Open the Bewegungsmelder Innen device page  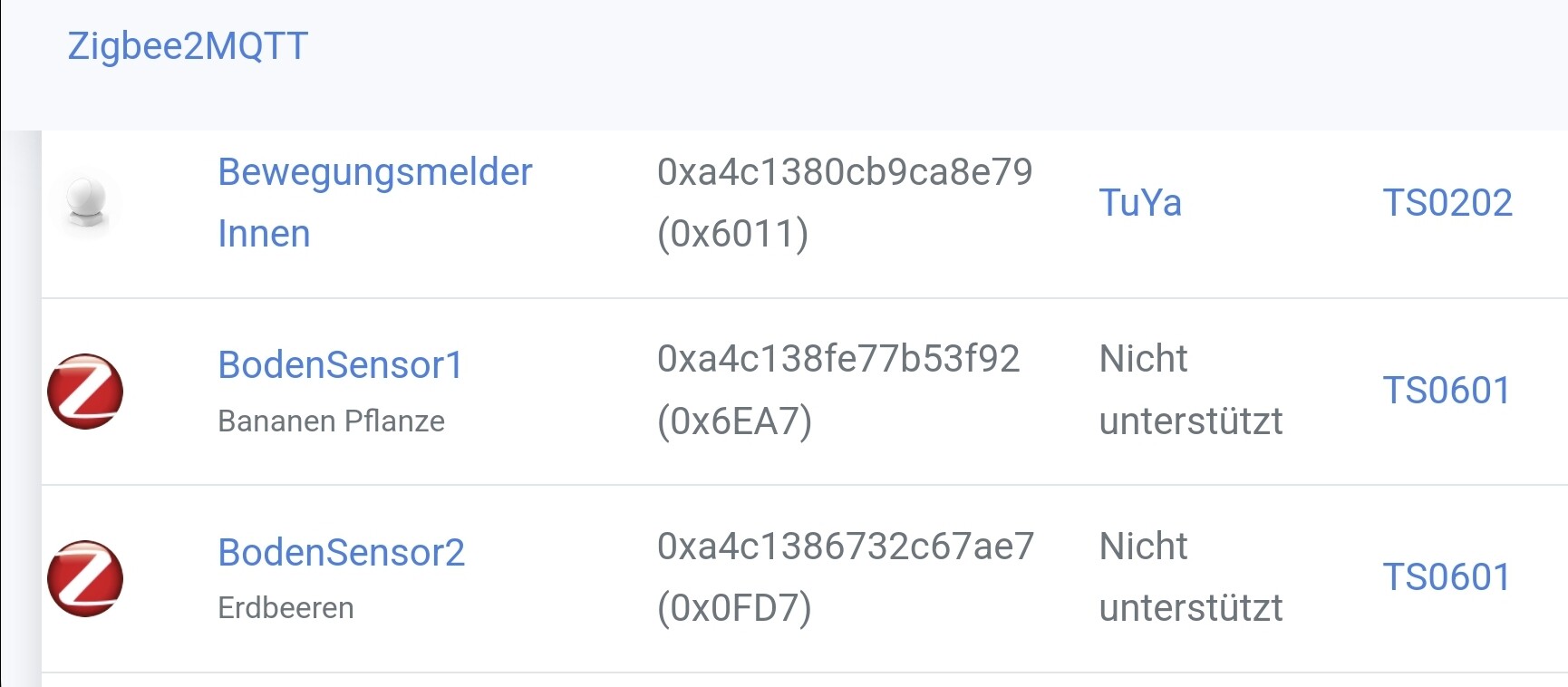[x=374, y=203]
